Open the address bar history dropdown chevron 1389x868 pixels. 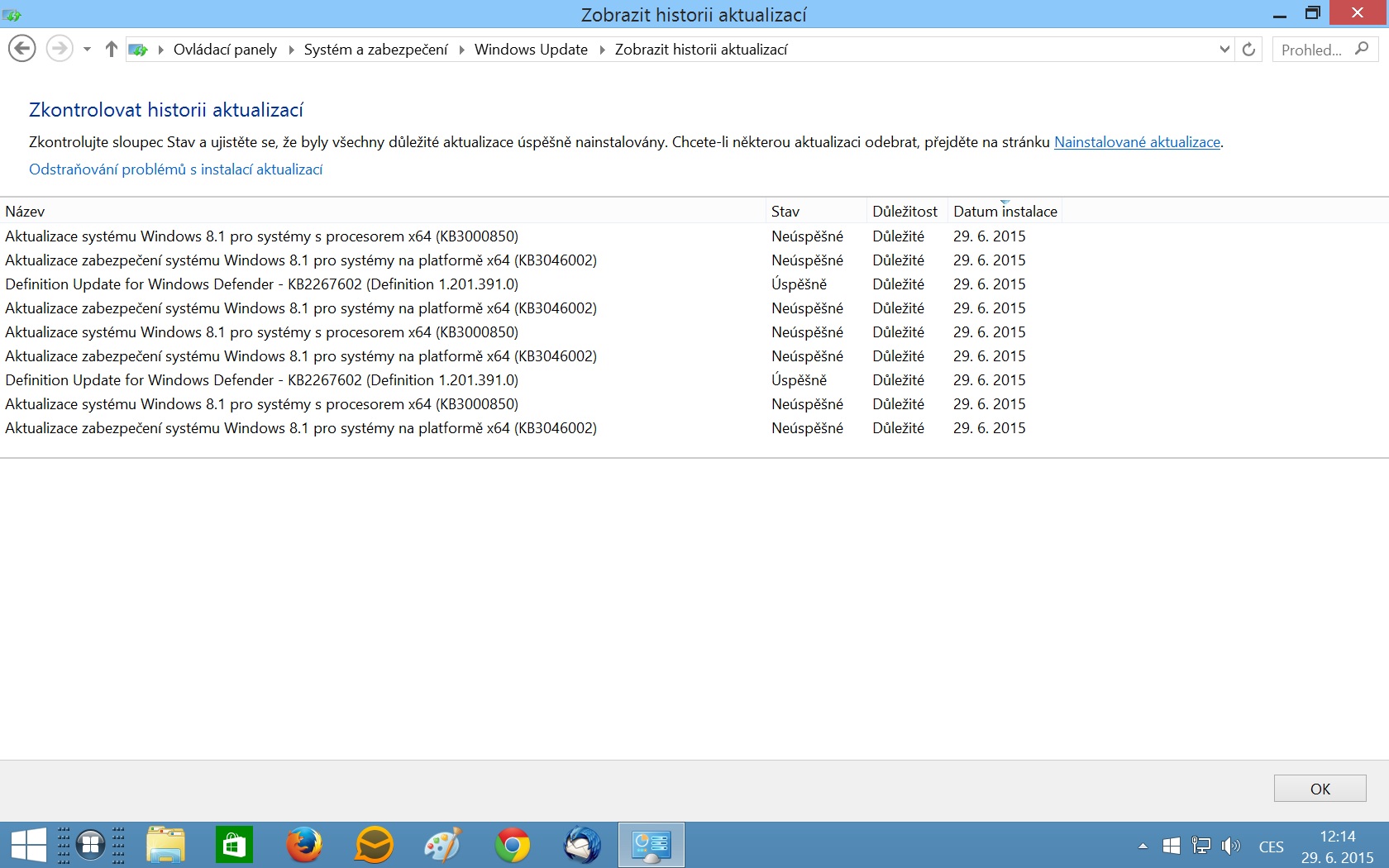pos(1224,50)
